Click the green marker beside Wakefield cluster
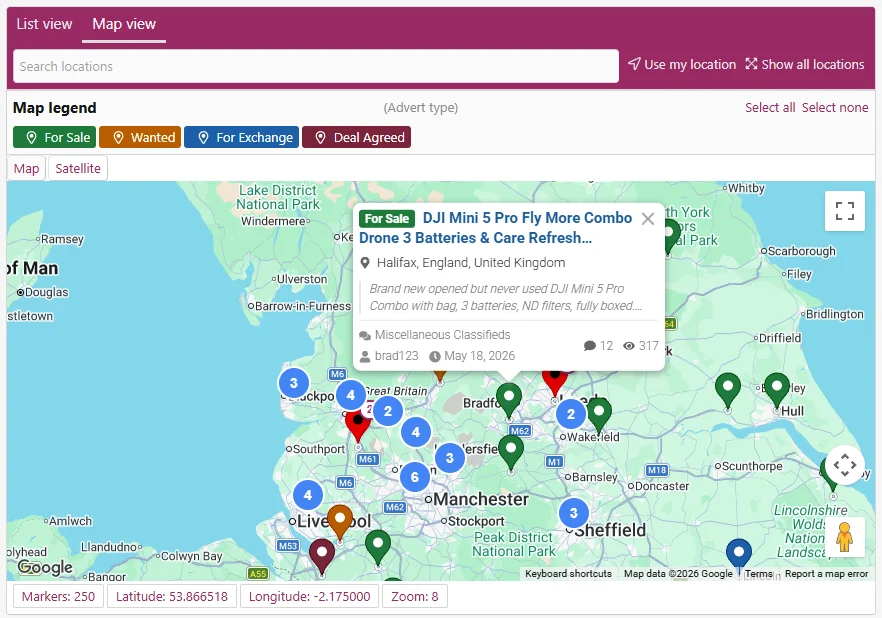The width and height of the screenshot is (882, 618). point(599,413)
